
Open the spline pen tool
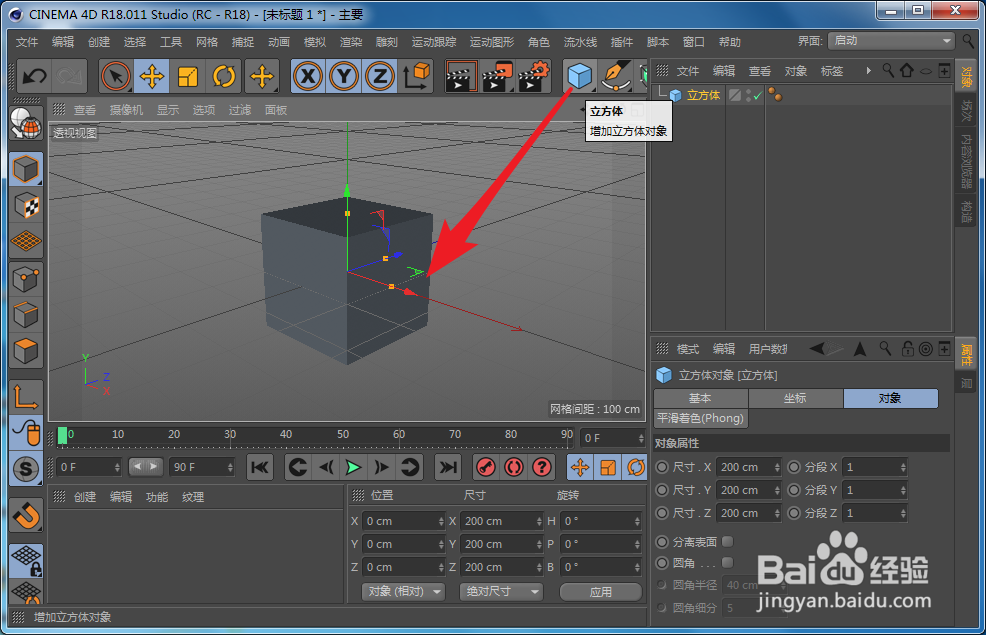(616, 77)
